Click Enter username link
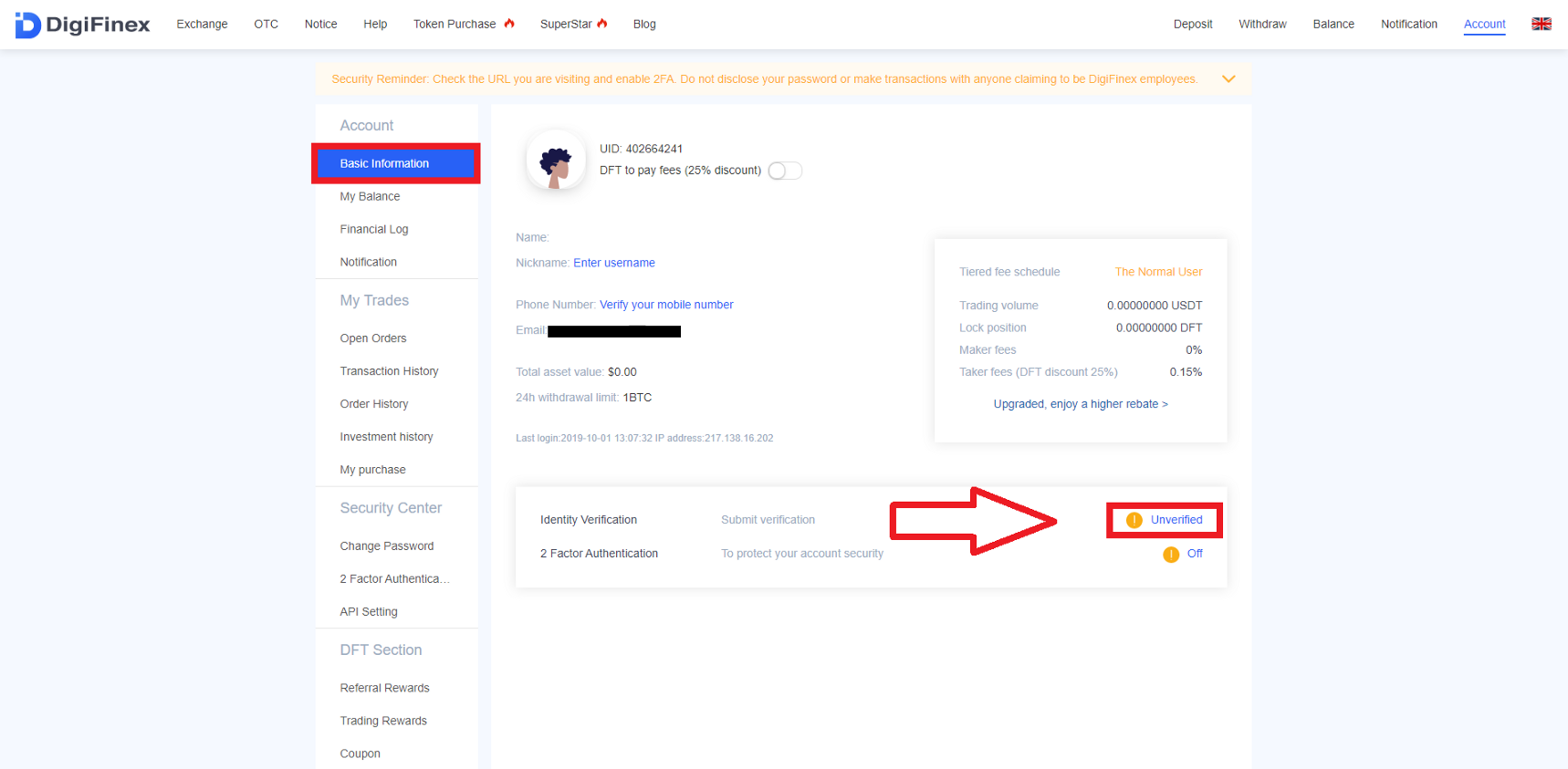 click(x=614, y=263)
